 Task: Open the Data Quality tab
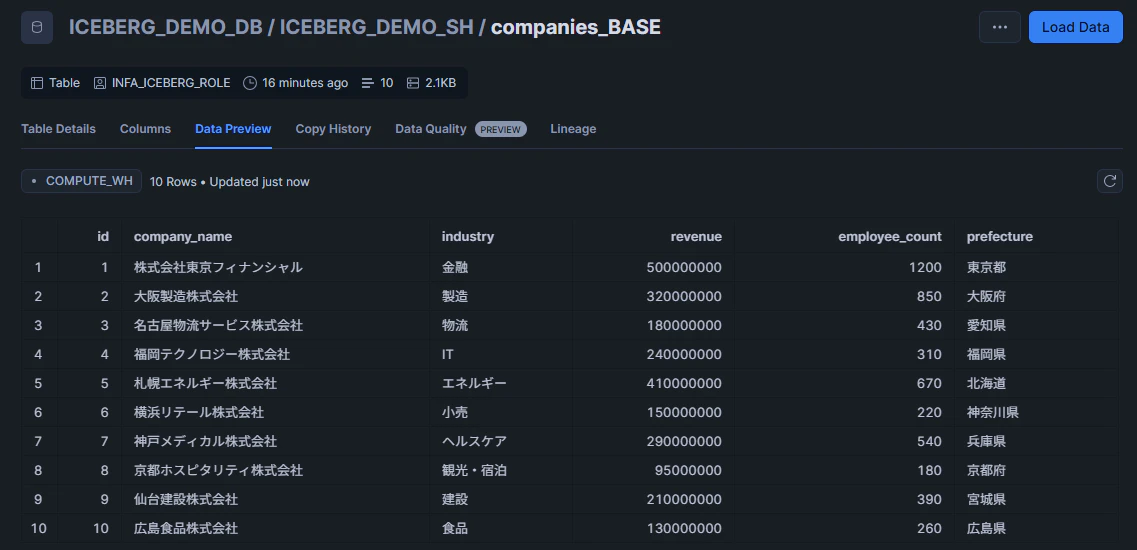click(431, 128)
